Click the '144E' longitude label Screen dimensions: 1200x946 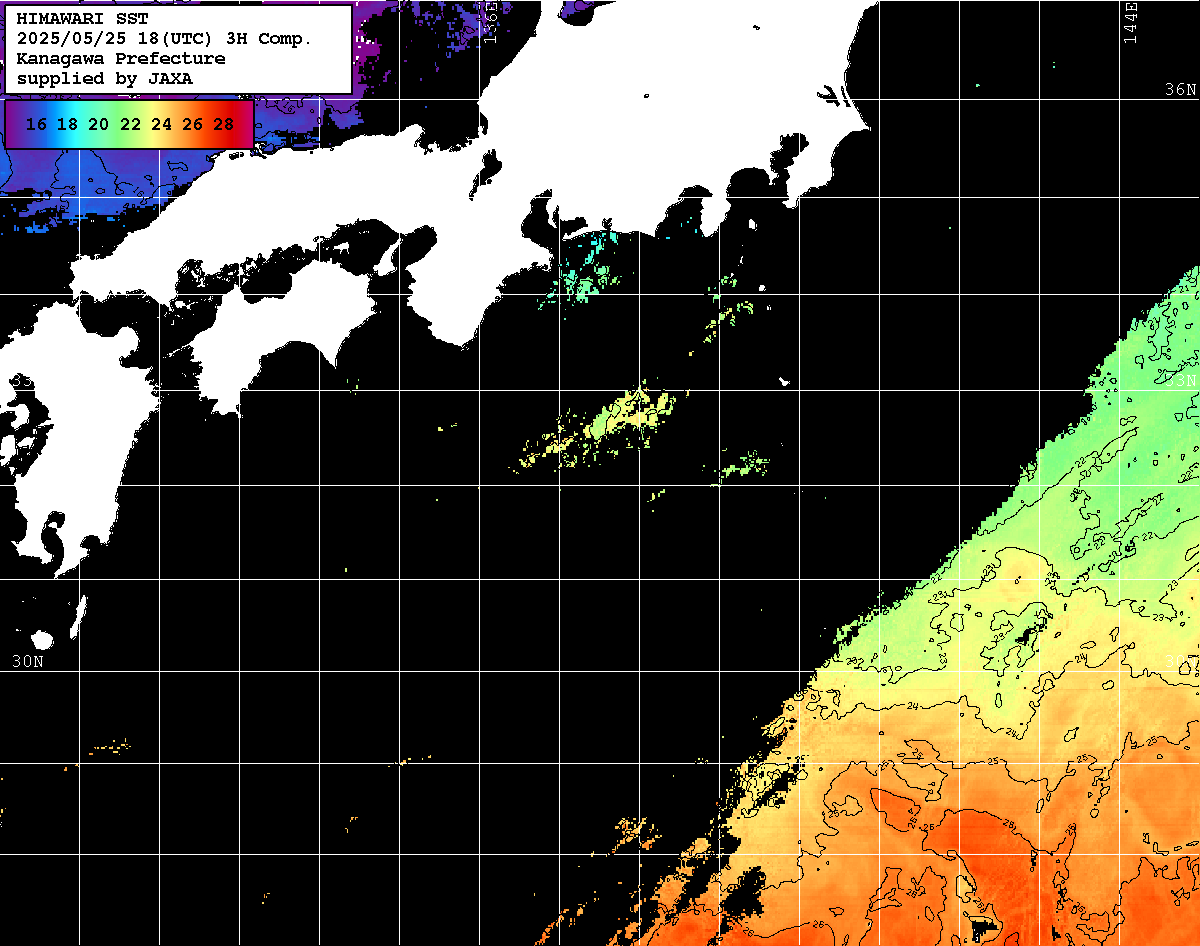1131,22
